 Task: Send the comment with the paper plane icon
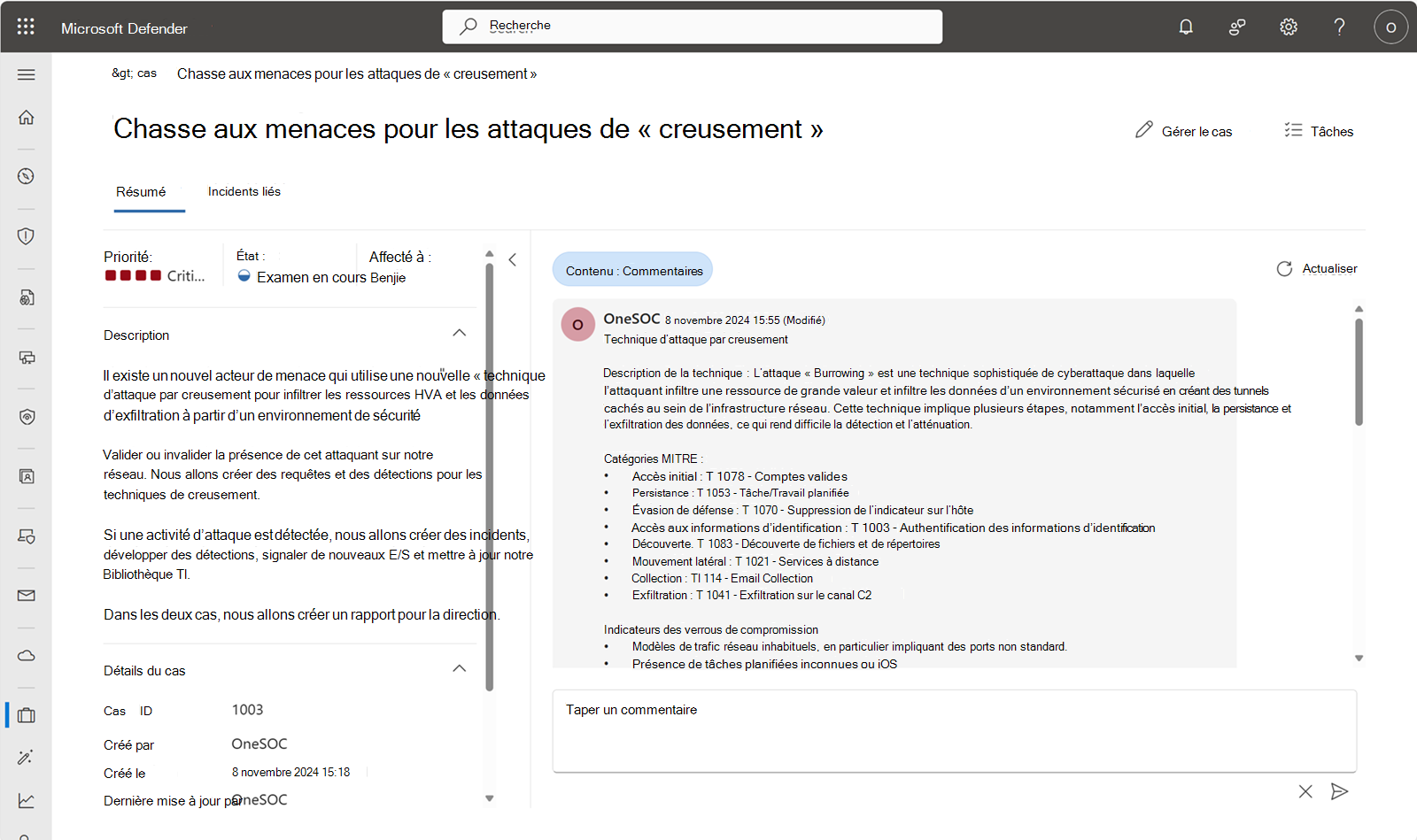(1339, 791)
